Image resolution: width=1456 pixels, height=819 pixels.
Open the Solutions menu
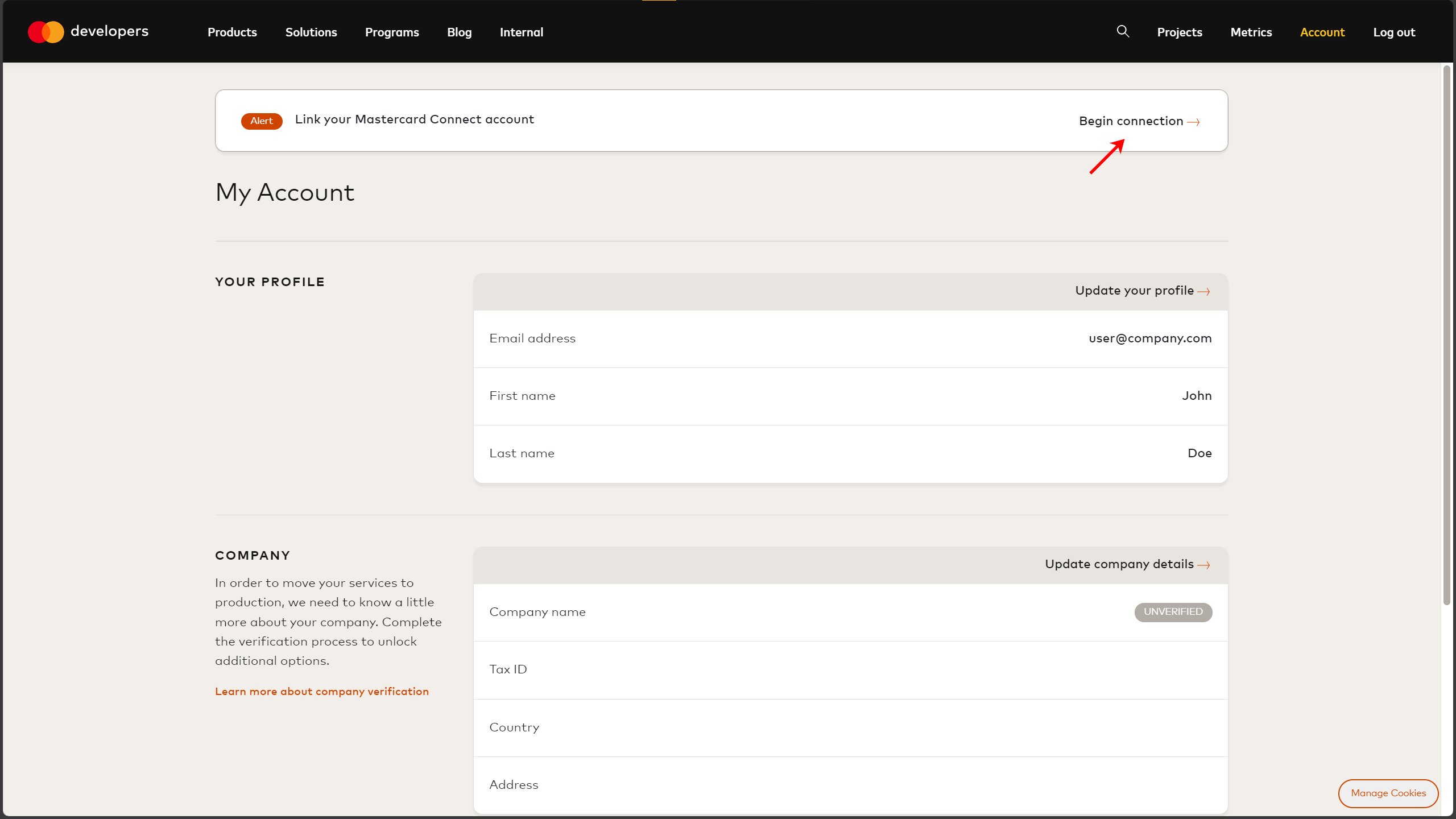point(311,32)
